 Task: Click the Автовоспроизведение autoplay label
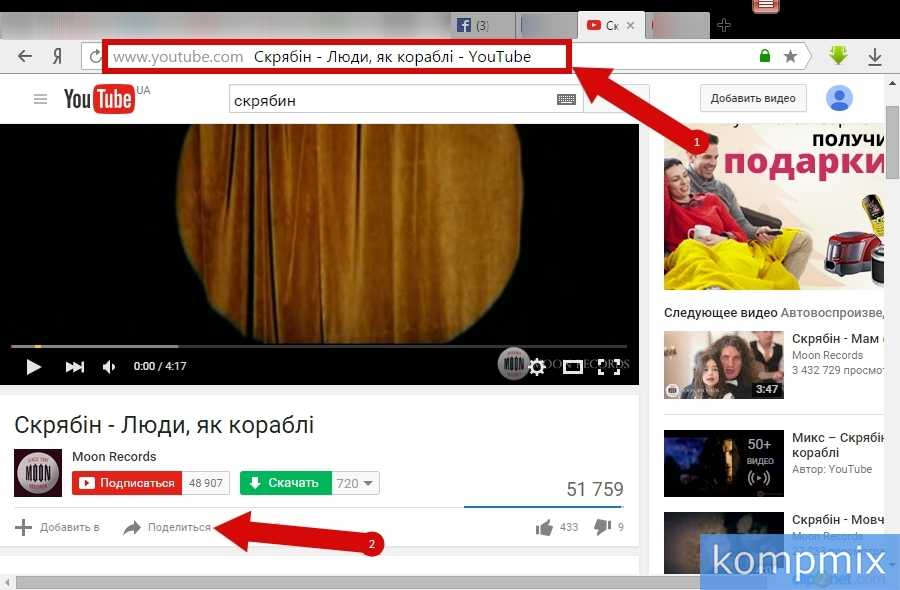[x=832, y=313]
